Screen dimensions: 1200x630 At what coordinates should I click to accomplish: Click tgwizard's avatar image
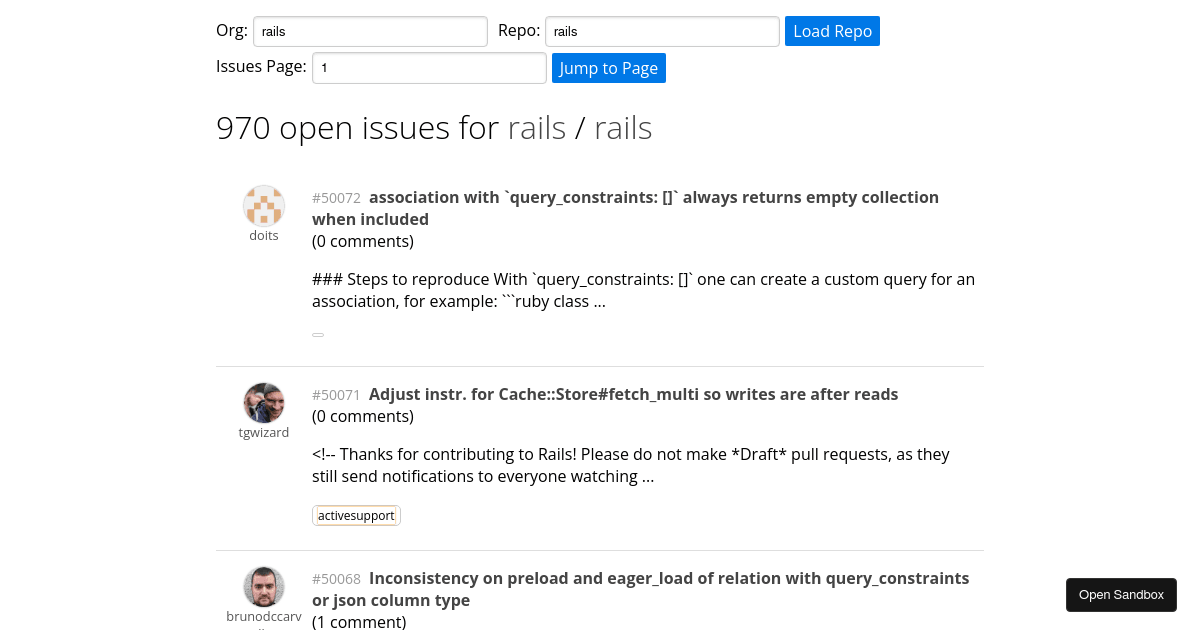[263, 402]
